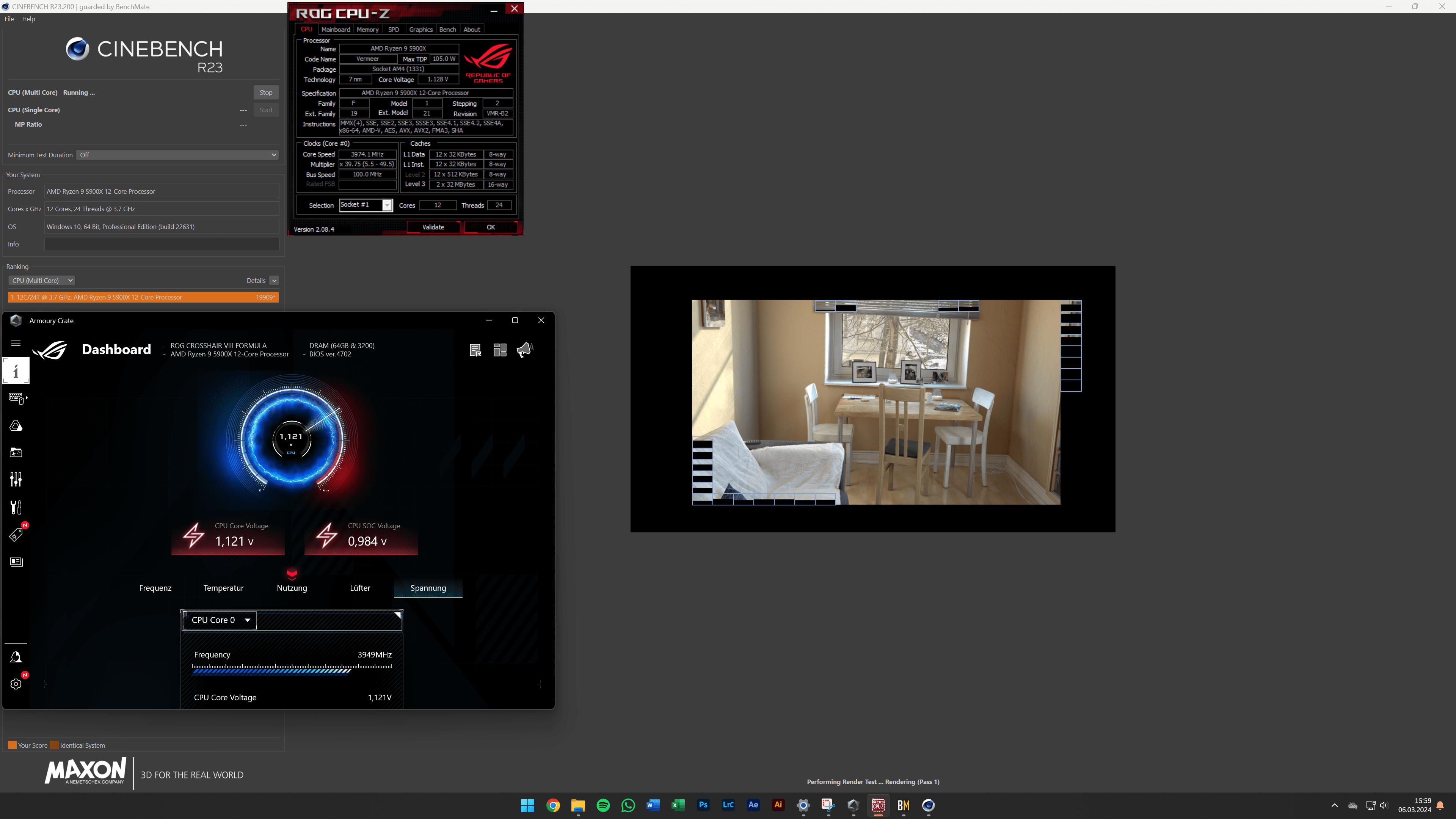
Task: Switch to About tab in CPU-Z
Action: [472, 30]
